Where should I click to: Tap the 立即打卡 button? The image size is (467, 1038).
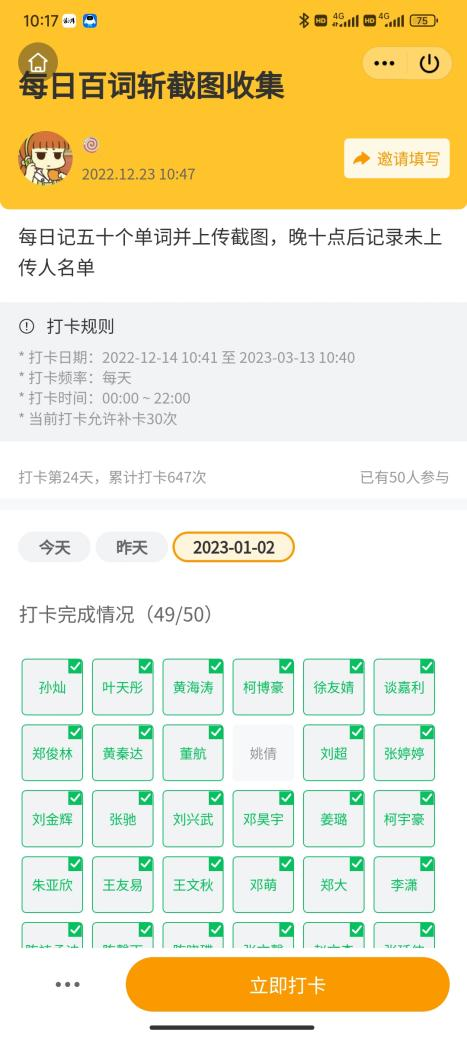coord(287,984)
